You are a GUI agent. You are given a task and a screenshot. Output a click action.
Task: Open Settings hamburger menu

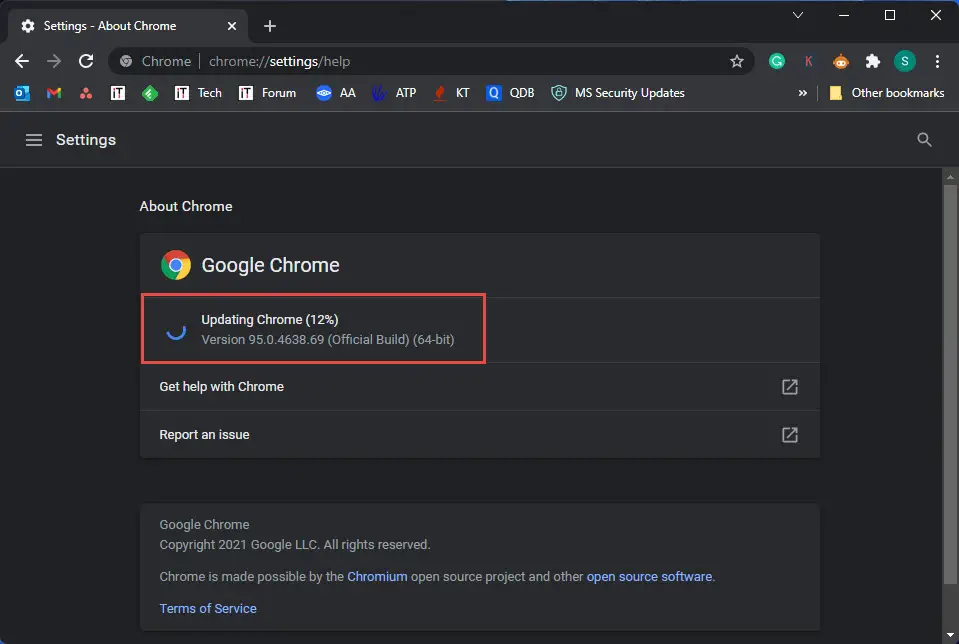[x=34, y=140]
